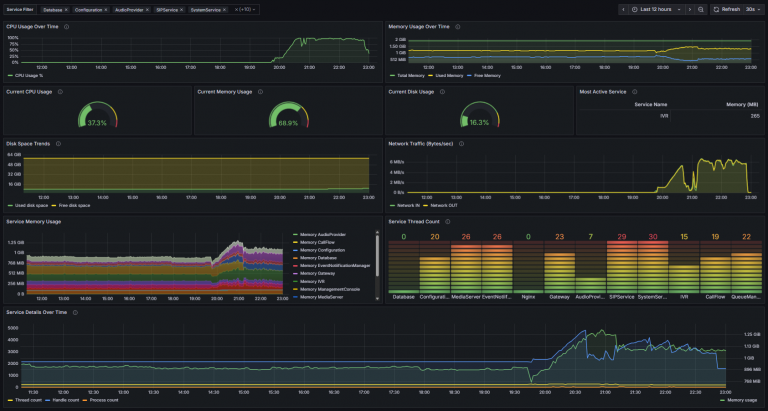
Task: Toggle Used Memory legend series
Action: 446,75
